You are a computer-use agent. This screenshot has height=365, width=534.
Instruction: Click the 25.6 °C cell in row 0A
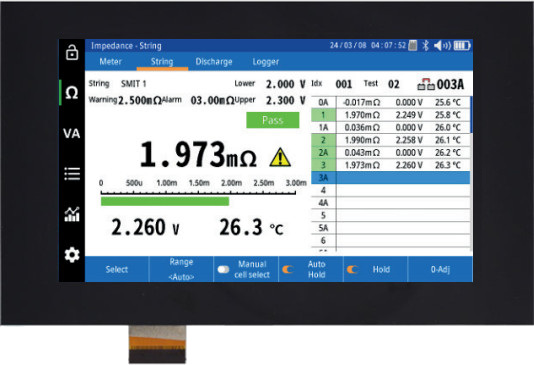(x=448, y=102)
